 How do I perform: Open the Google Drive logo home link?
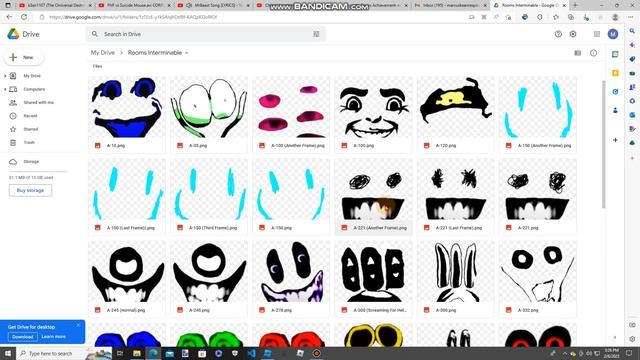[x=23, y=34]
